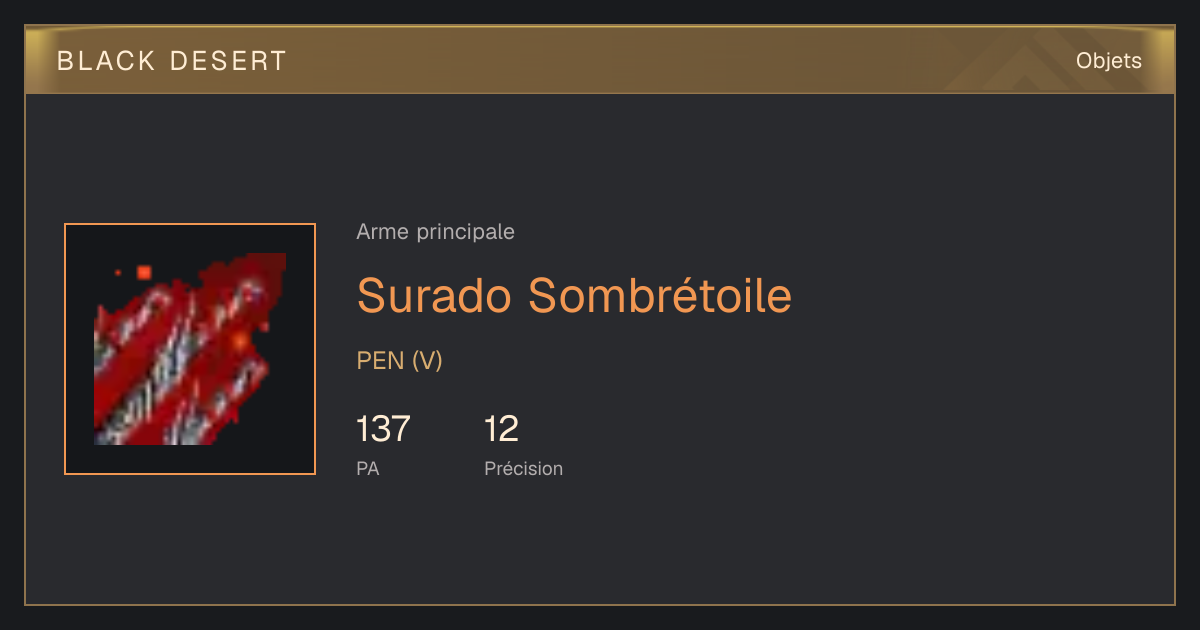The height and width of the screenshot is (630, 1200).
Task: Select the 12 Précision value
Action: (x=501, y=429)
